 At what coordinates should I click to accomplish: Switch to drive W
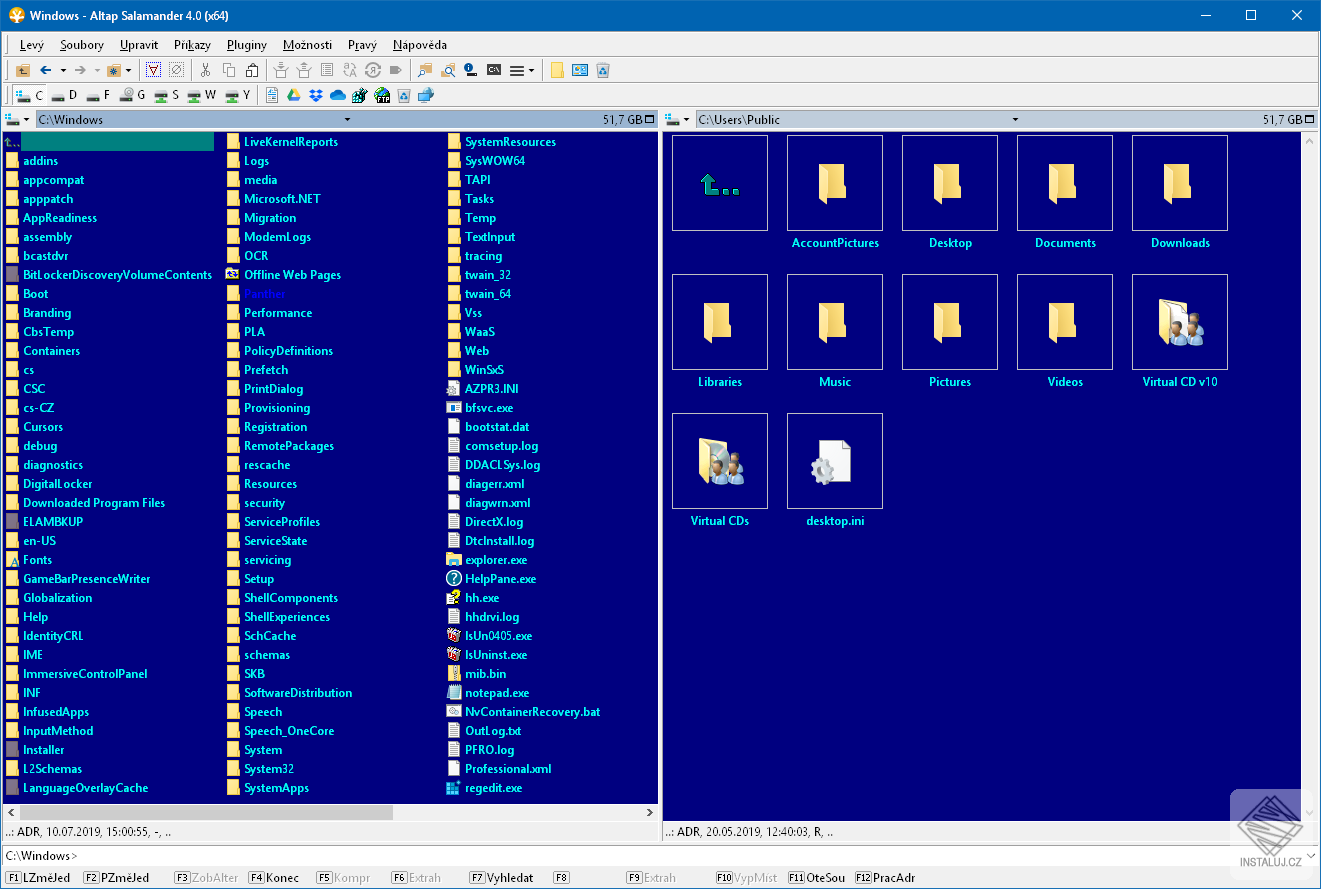(x=202, y=96)
